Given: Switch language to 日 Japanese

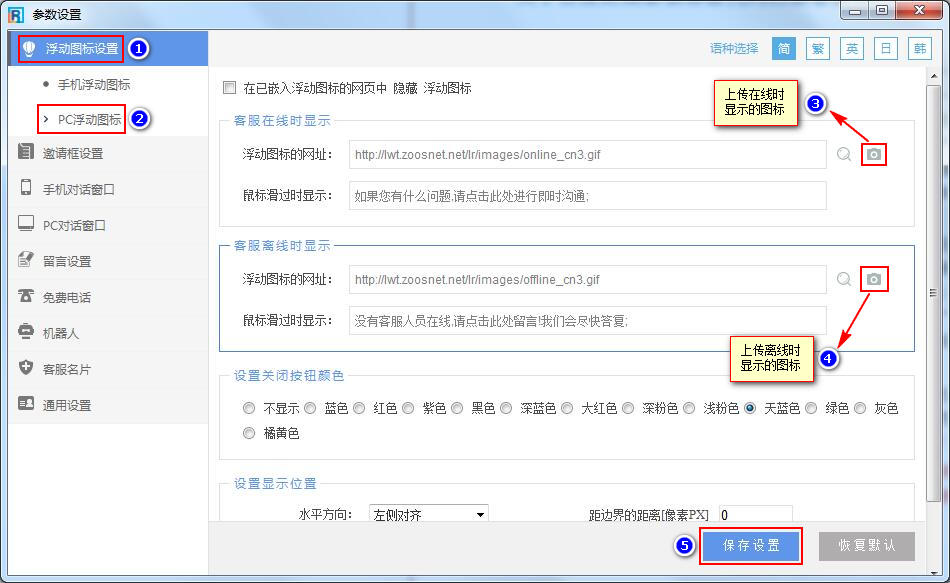Looking at the screenshot, I should [x=885, y=48].
